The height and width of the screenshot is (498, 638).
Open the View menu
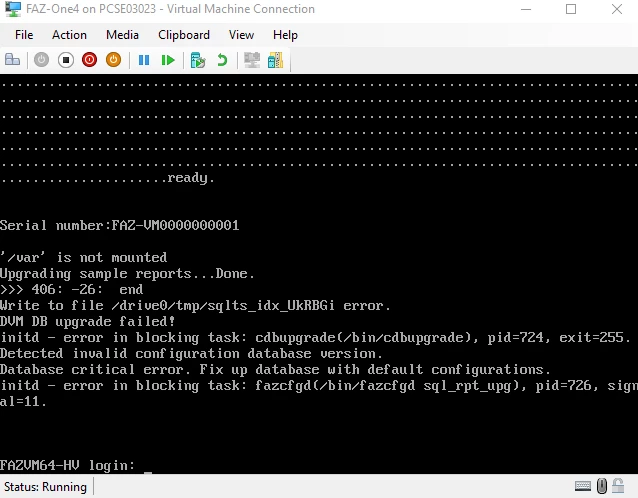(x=241, y=35)
